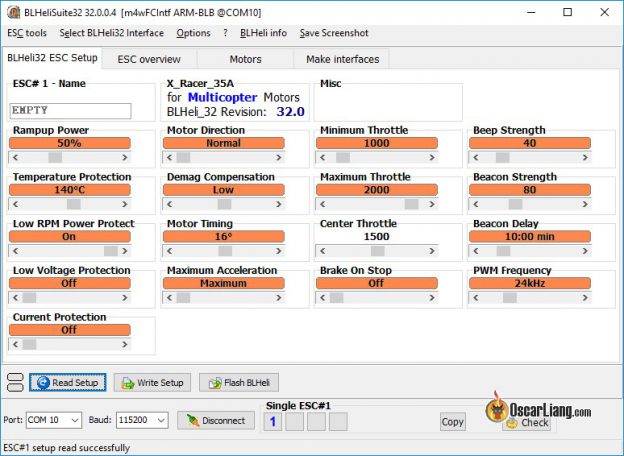624x456 pixels.
Task: Increase PWM Frequency with right arrow
Action: [585, 298]
